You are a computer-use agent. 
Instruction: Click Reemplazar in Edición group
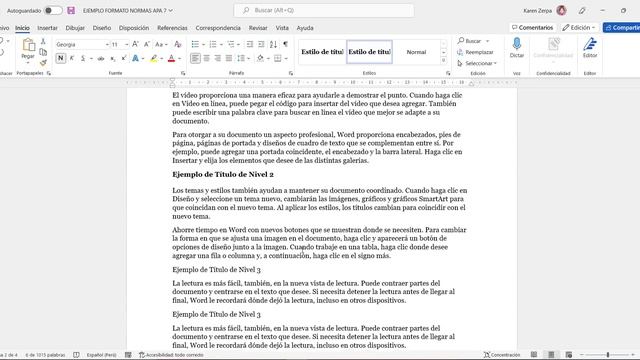476,52
